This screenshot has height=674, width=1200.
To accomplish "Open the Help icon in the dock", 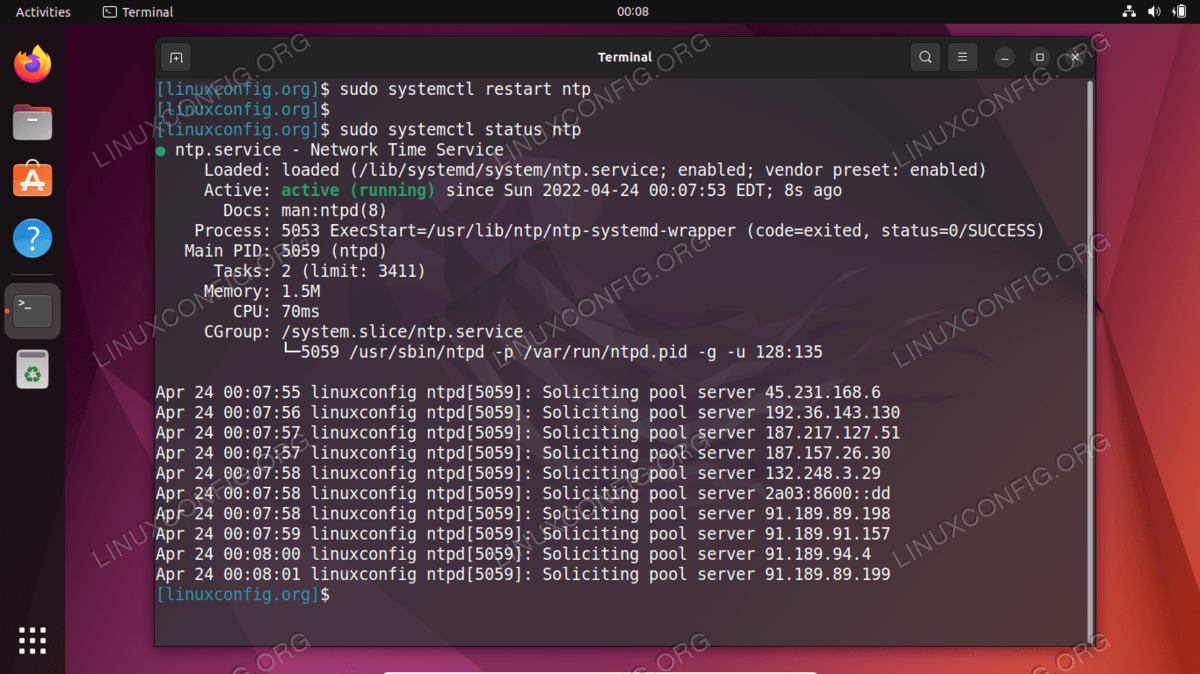I will [x=32, y=239].
